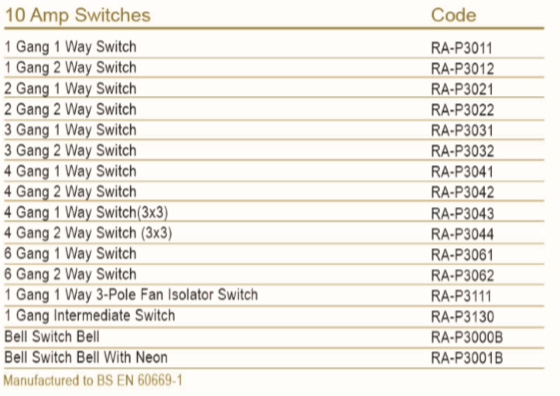
Task: Select the "1 Gang 1 Way Switch" row
Action: 274,47
